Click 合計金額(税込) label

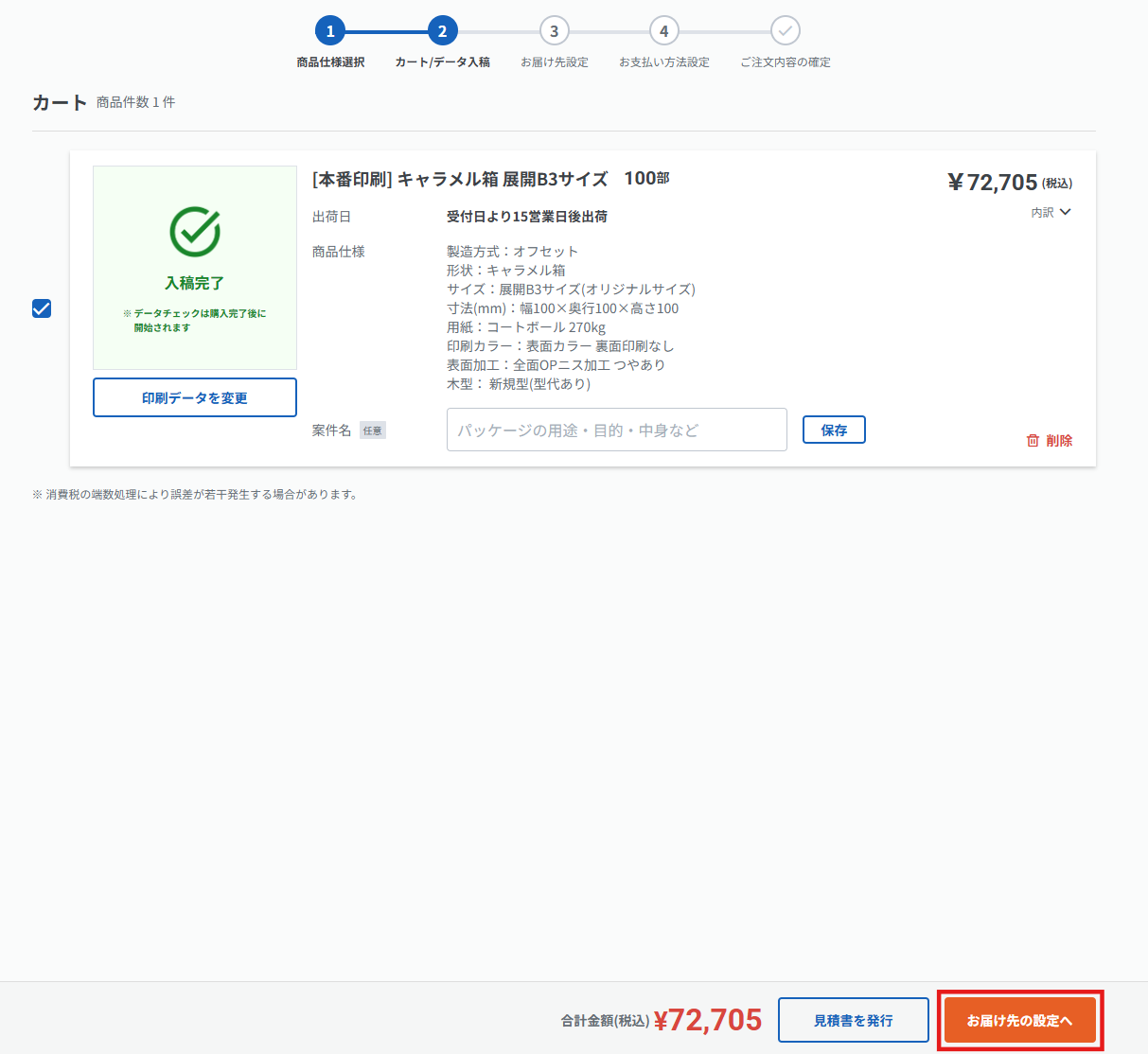605,1021
